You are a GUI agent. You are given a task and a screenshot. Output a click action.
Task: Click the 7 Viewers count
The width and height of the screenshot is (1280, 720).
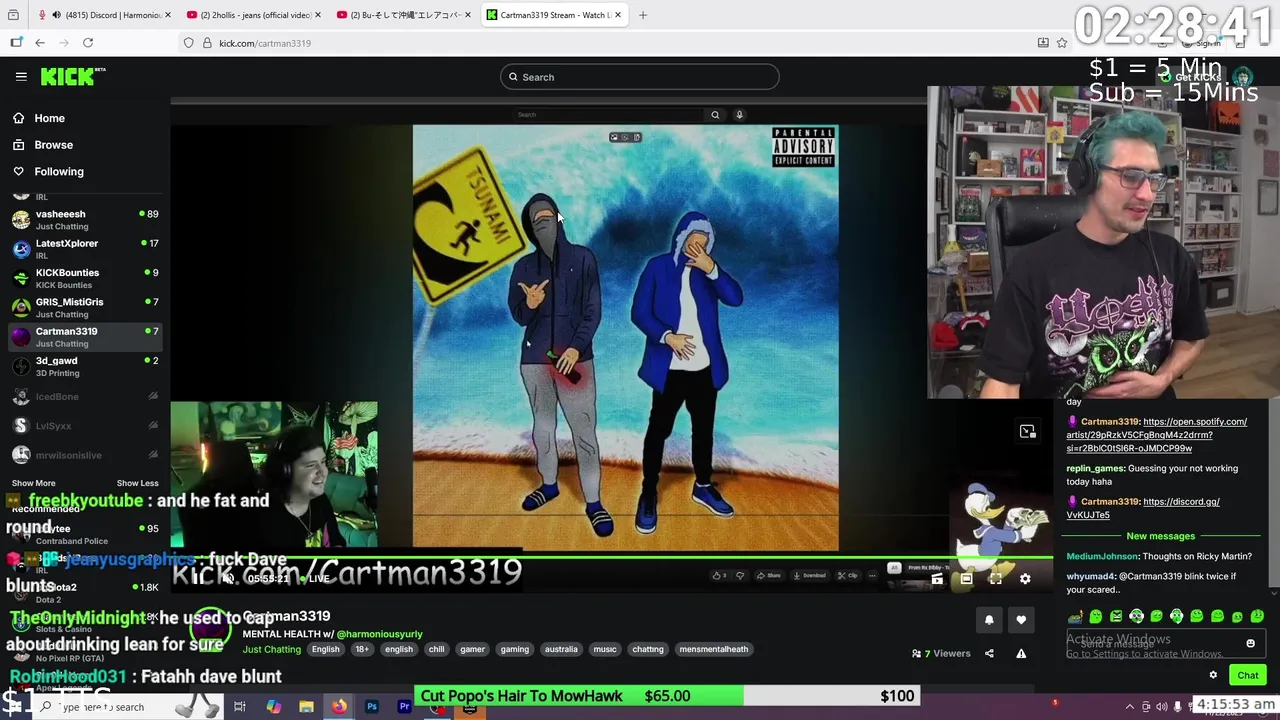[x=941, y=654]
